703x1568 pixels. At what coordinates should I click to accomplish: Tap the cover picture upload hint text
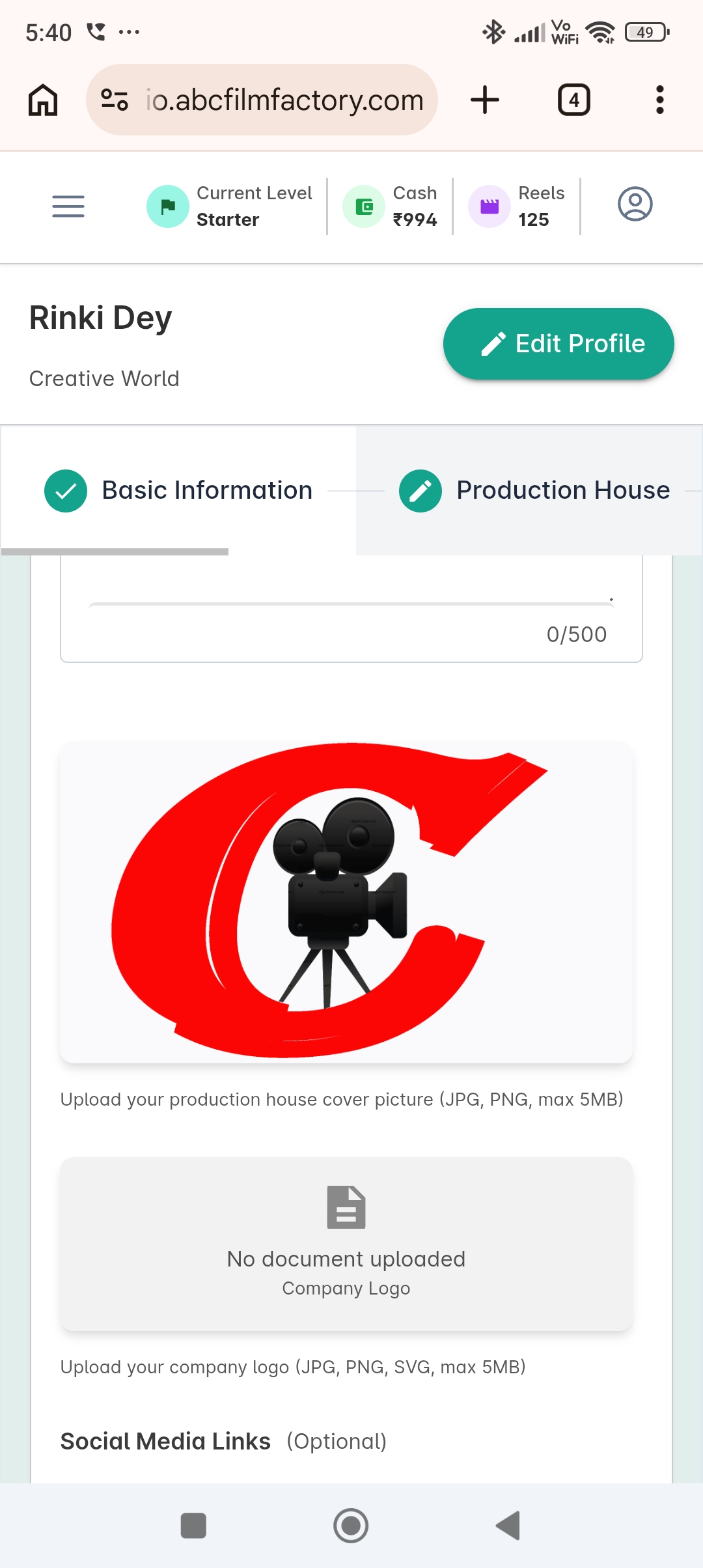(x=342, y=1099)
